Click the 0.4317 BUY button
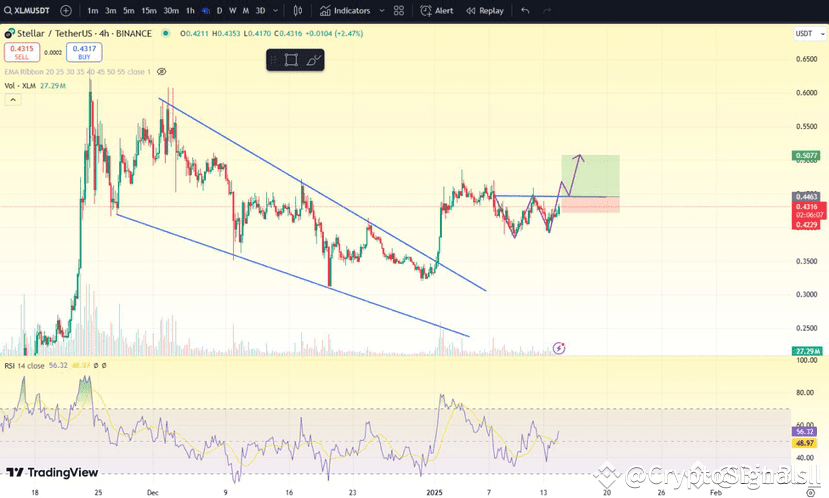The width and height of the screenshot is (829, 498). 84,52
